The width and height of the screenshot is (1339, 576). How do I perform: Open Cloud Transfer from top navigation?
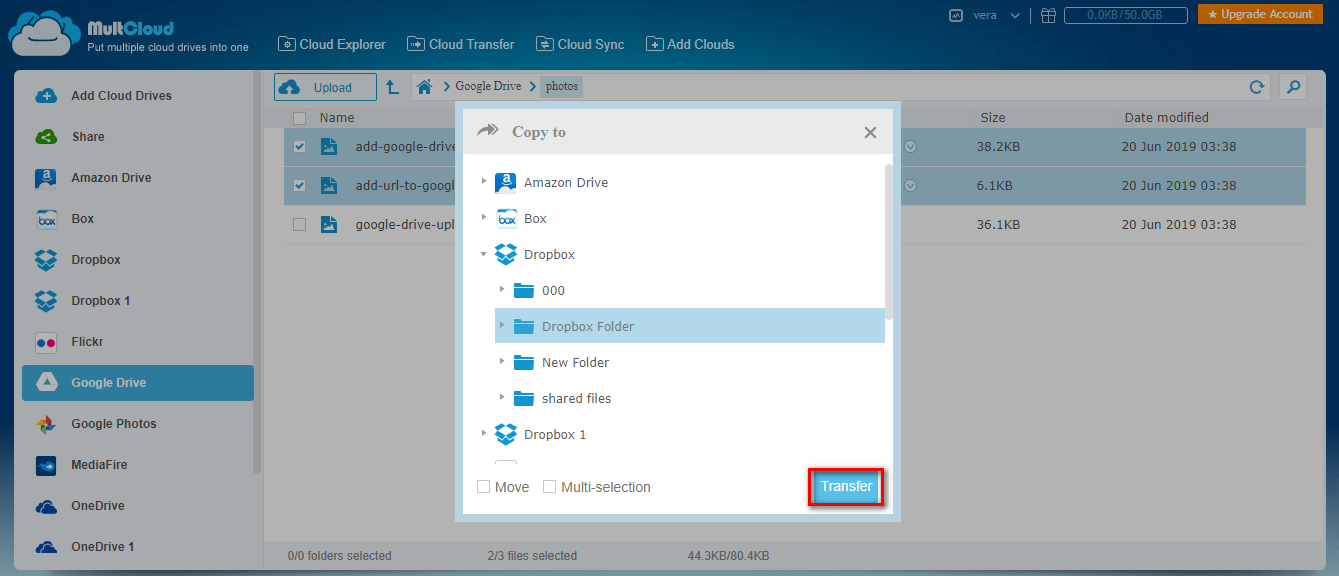(460, 44)
